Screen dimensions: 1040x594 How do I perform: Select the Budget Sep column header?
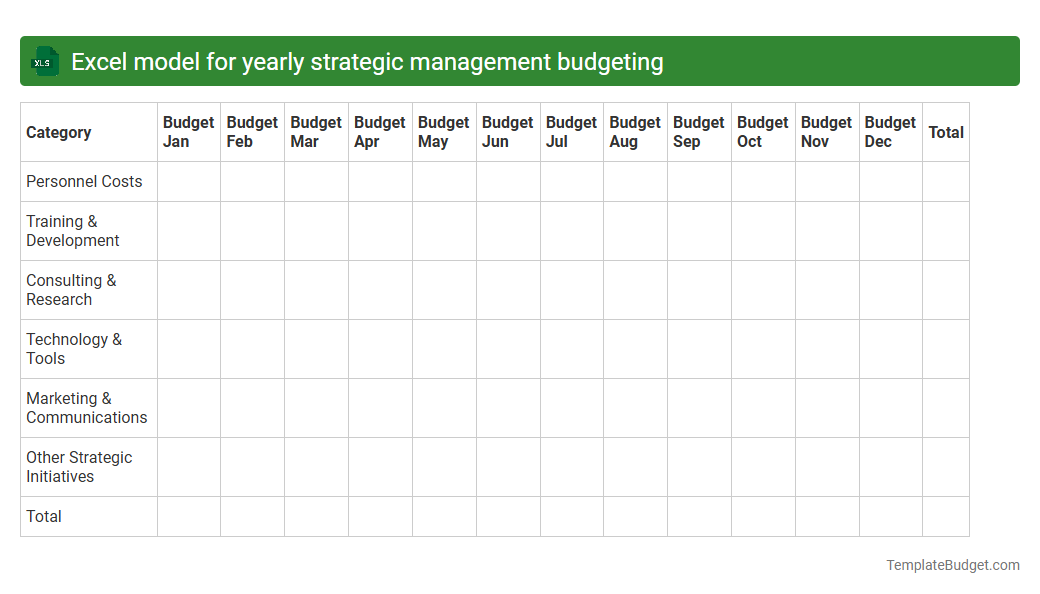(698, 131)
